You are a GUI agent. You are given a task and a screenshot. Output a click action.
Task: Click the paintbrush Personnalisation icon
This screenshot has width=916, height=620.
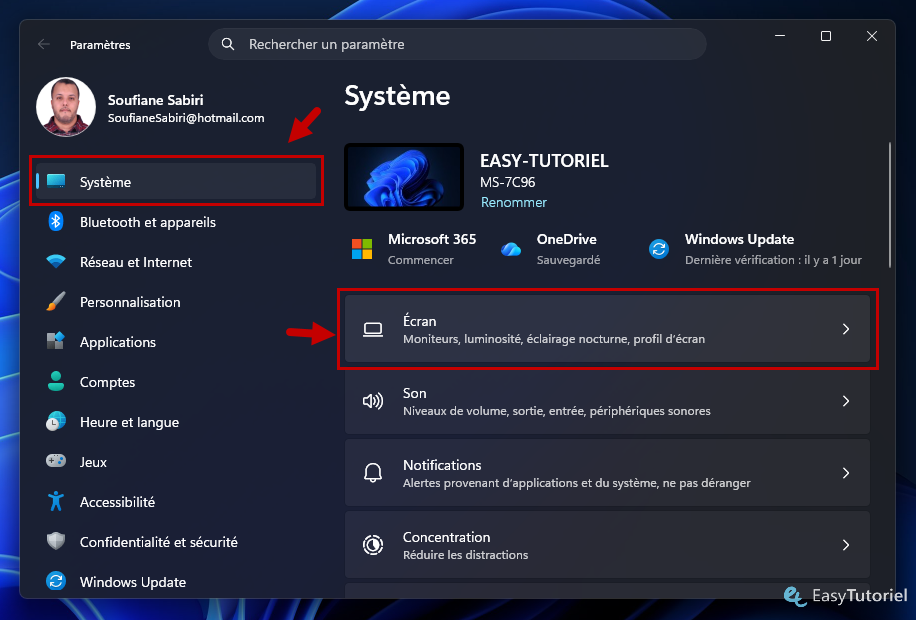(56, 302)
